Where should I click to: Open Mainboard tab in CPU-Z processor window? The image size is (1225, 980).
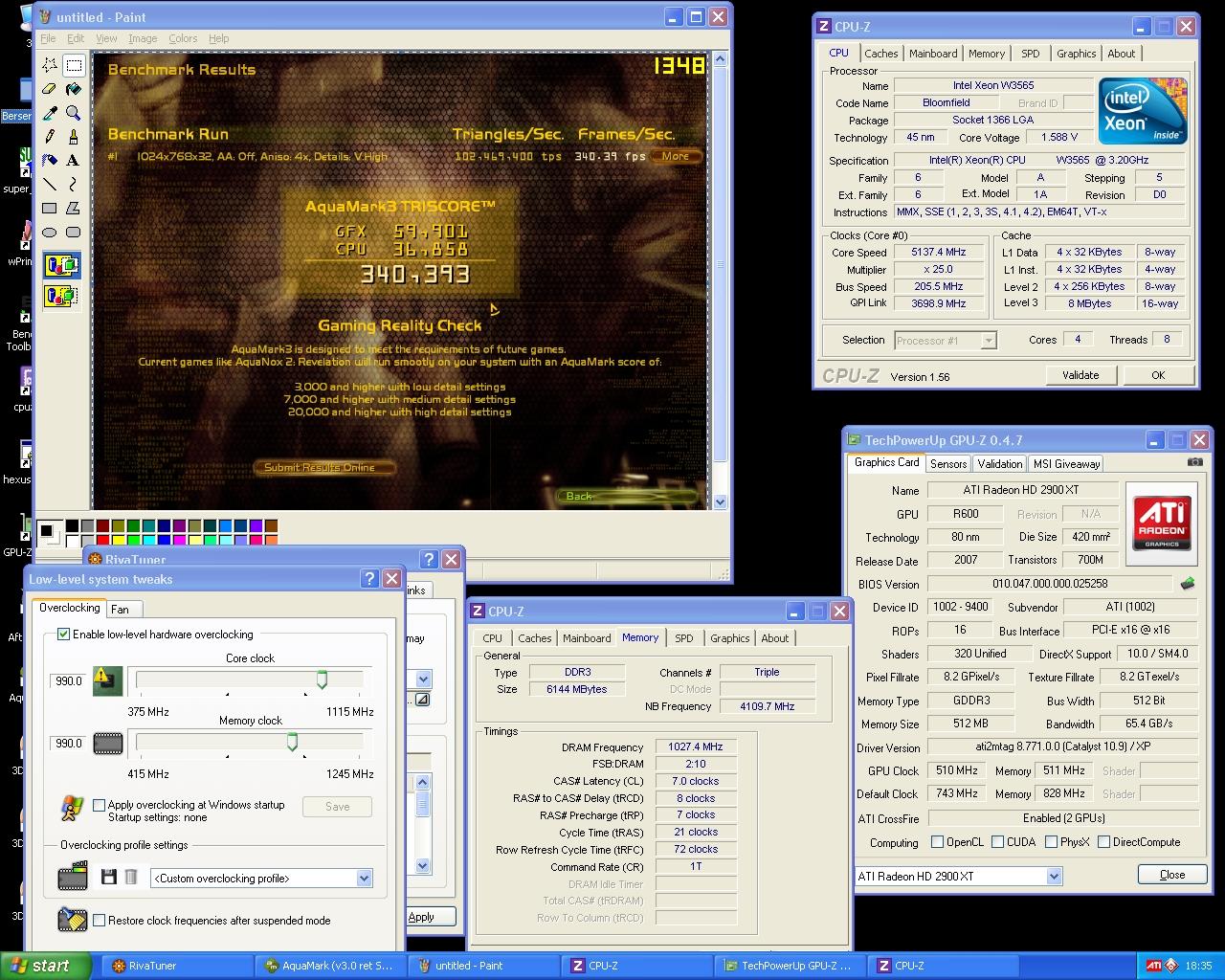pos(933,54)
